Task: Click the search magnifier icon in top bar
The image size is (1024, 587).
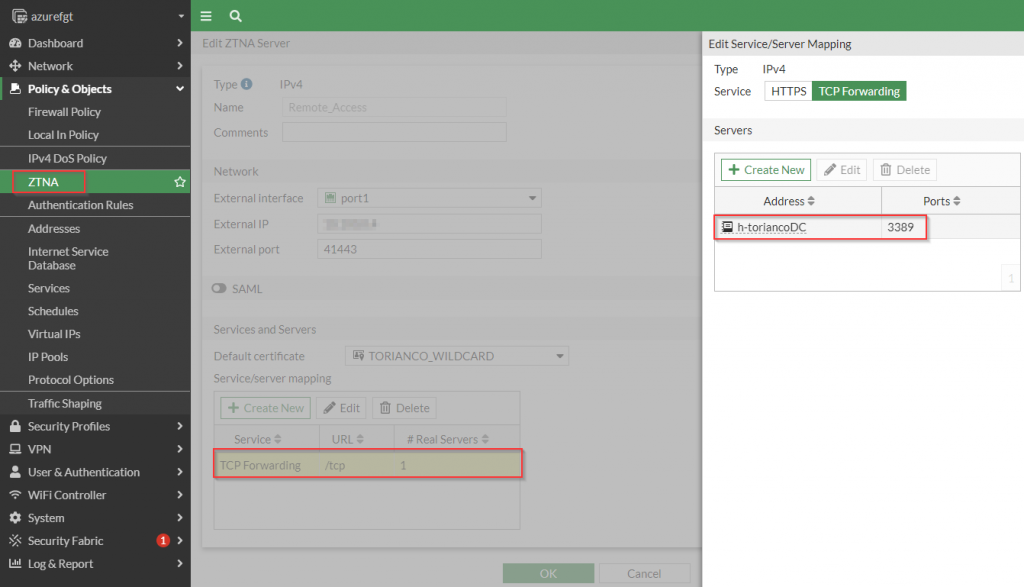Action: point(235,16)
